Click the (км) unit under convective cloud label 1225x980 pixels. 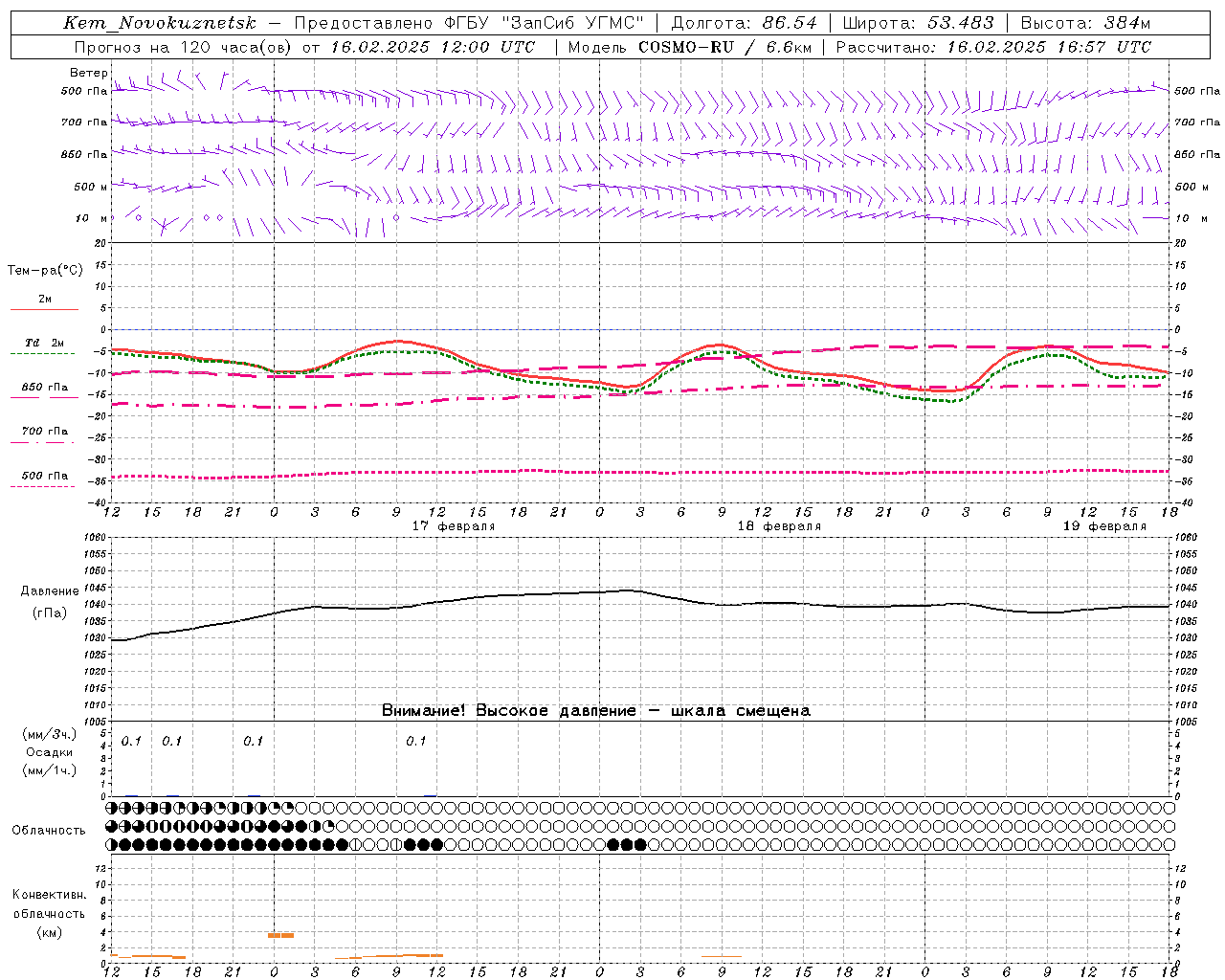click(50, 932)
